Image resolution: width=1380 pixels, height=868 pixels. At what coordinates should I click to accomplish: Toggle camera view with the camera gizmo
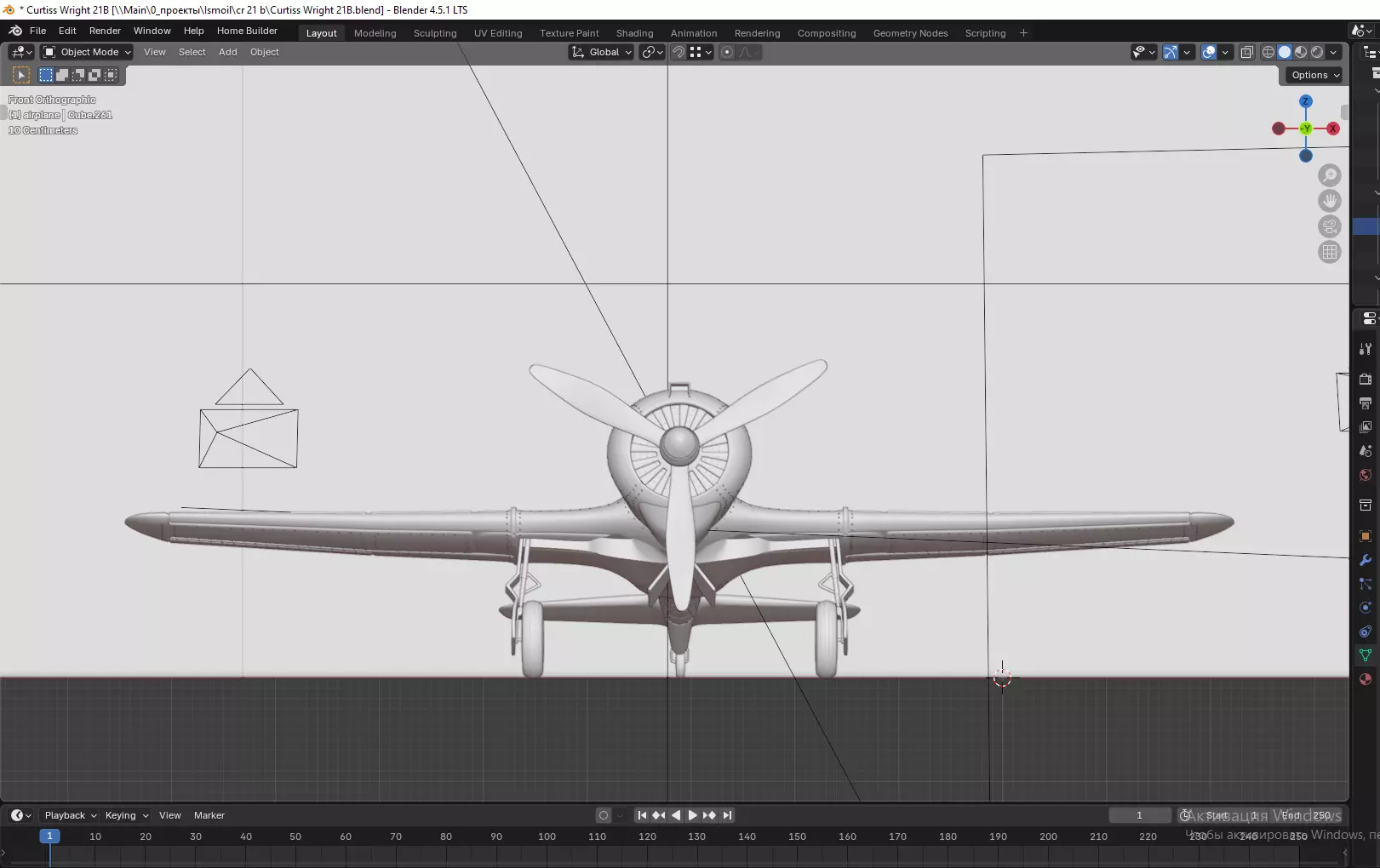click(1330, 226)
